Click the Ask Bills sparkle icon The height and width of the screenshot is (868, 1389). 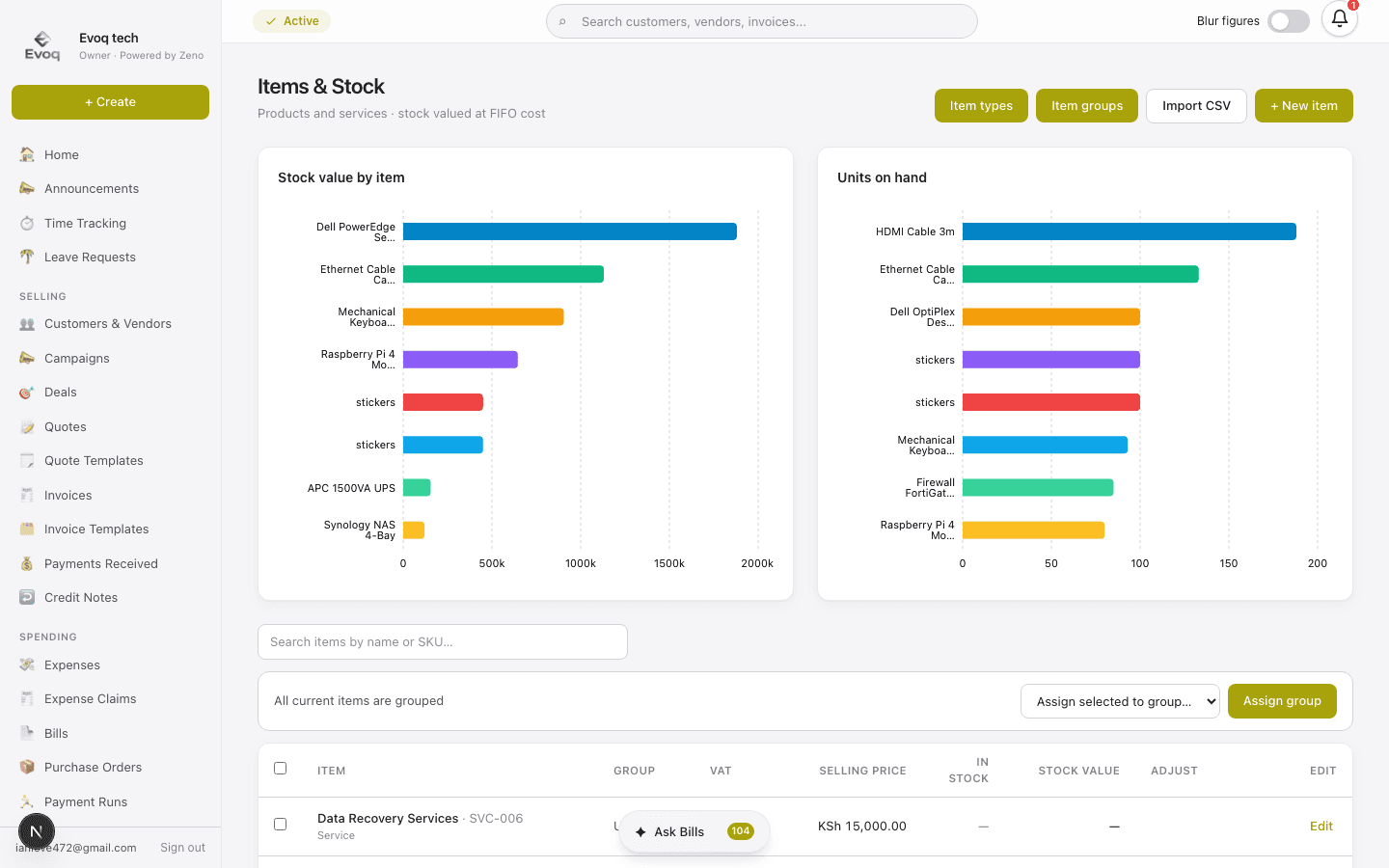point(640,831)
